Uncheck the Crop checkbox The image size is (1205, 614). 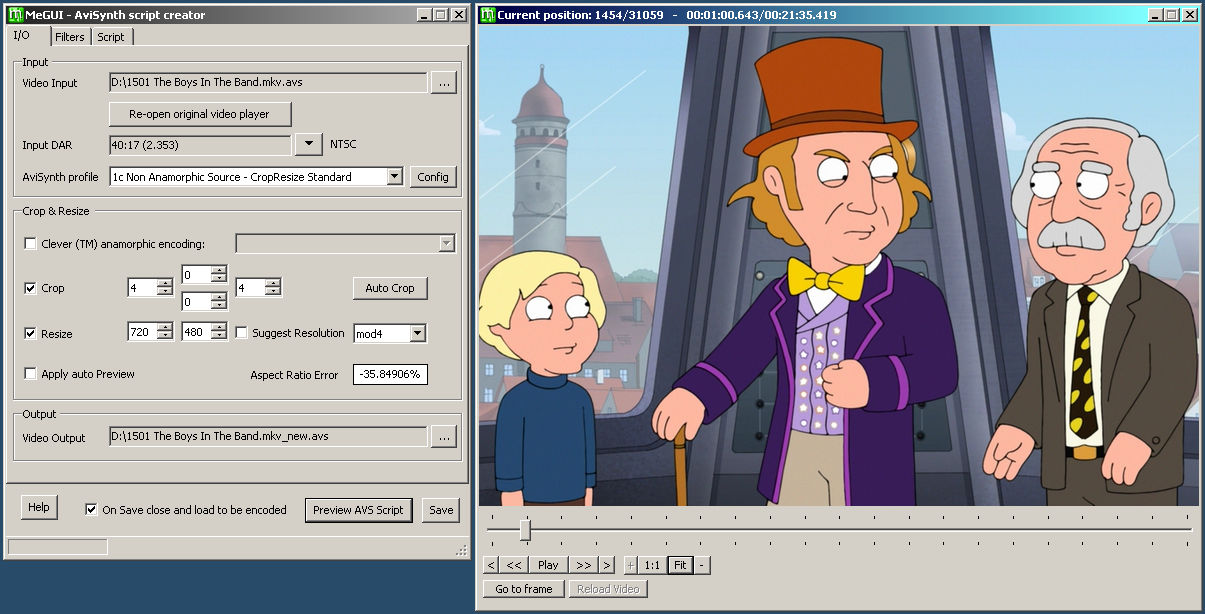coord(30,288)
